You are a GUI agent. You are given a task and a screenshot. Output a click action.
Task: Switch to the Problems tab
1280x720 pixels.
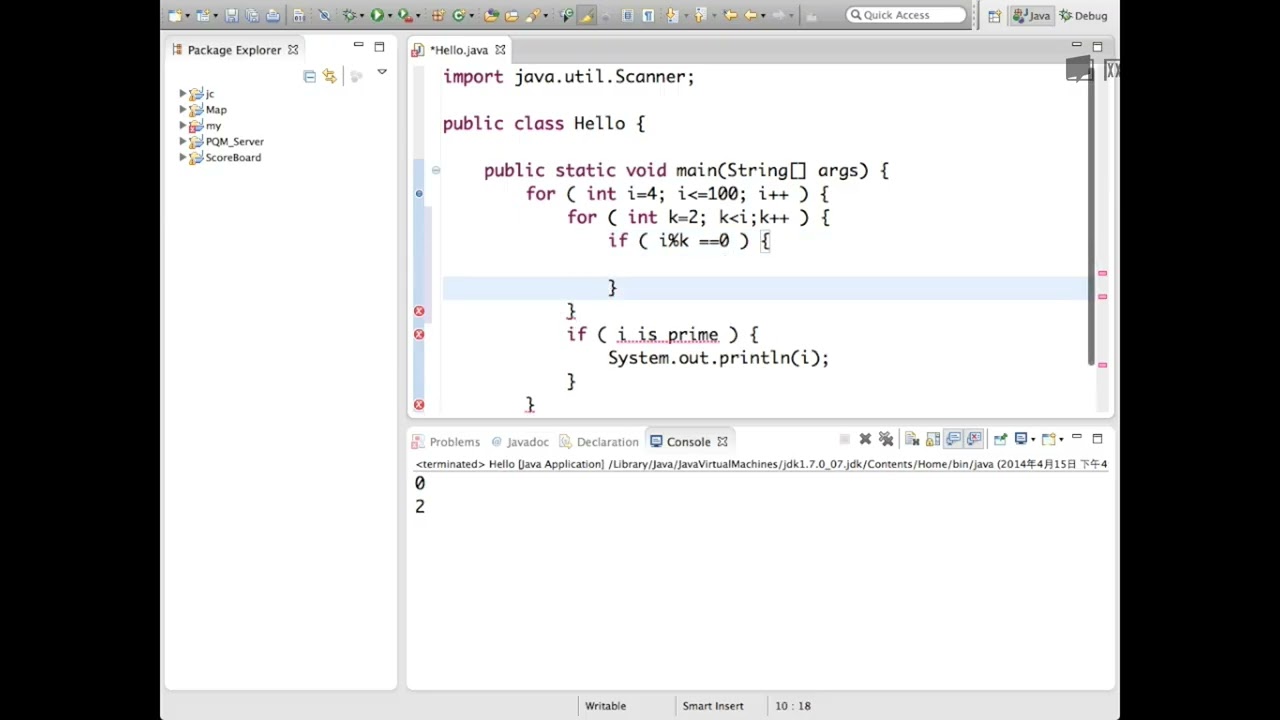click(447, 442)
